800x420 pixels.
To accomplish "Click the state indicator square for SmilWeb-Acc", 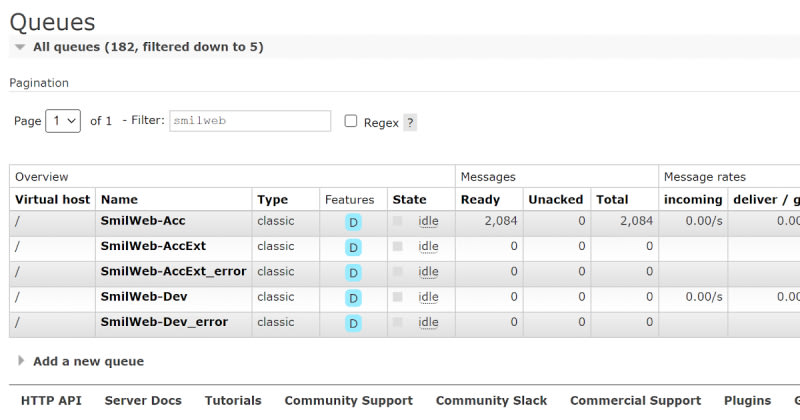I will 398,221.
